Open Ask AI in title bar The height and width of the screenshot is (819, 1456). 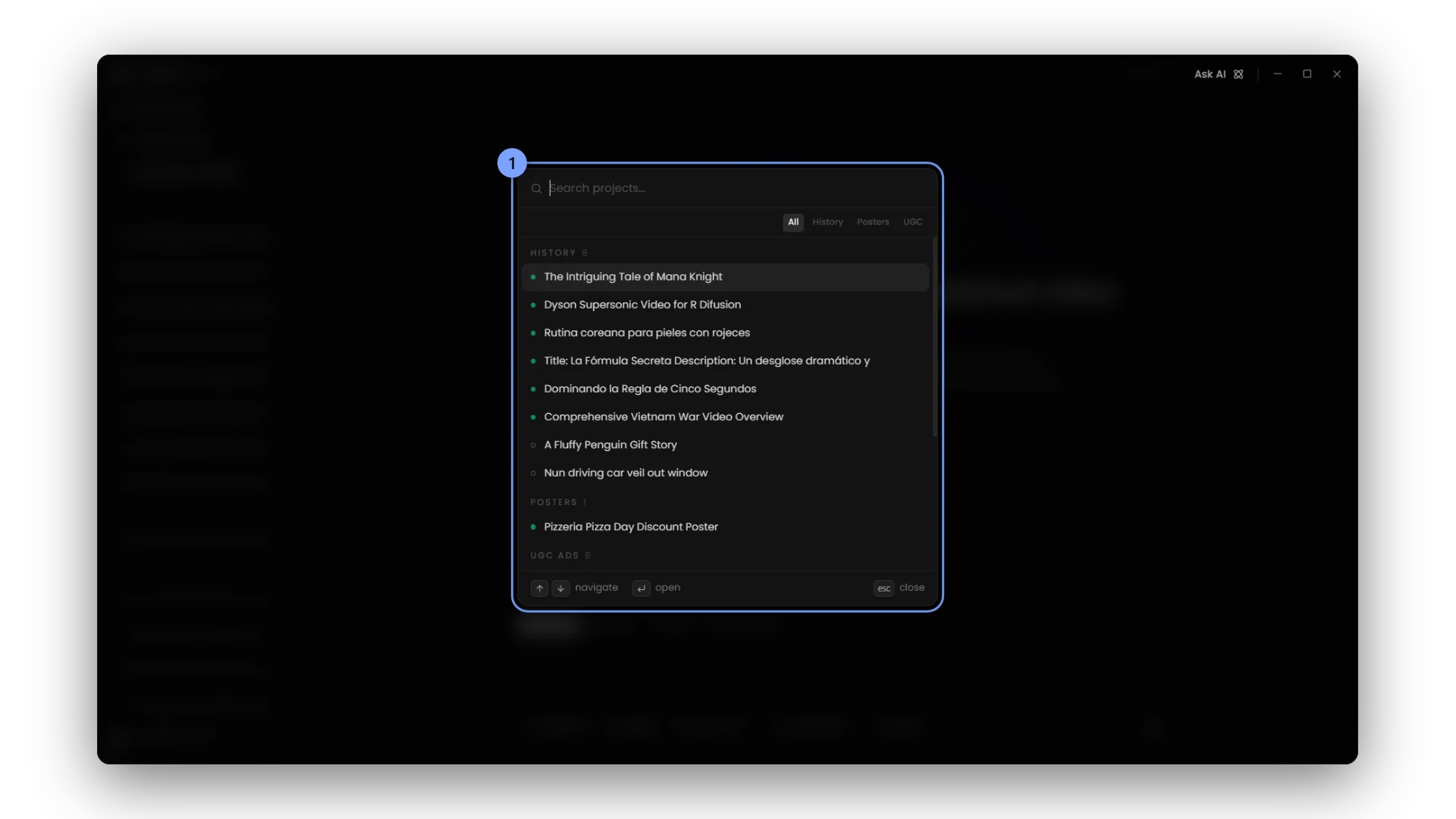[1219, 74]
